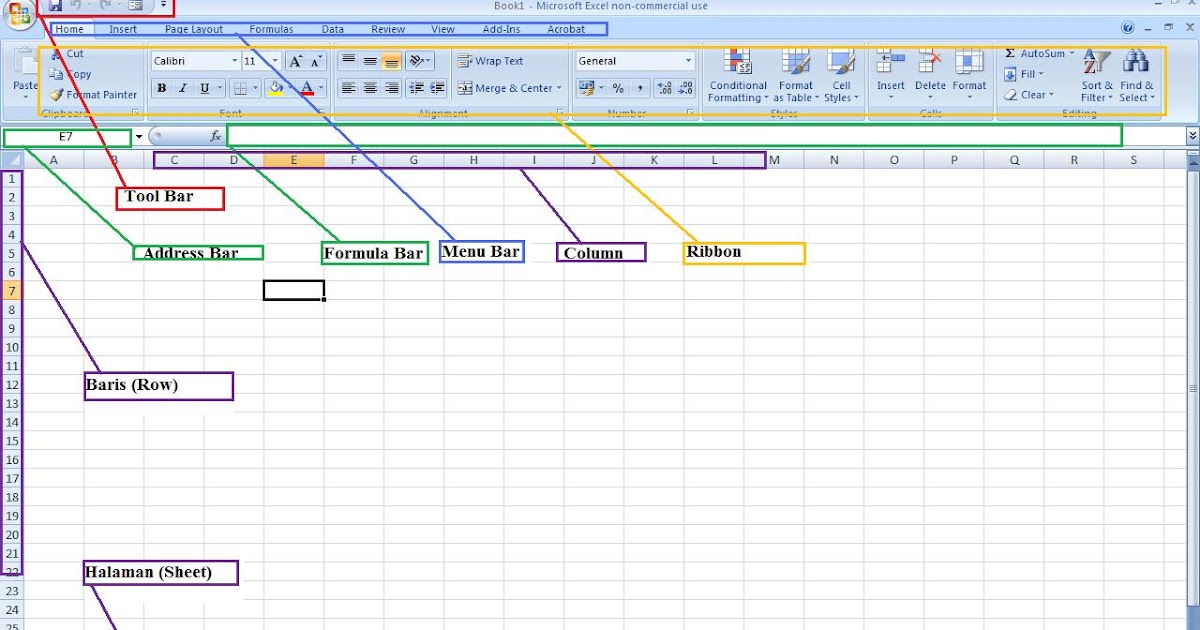The height and width of the screenshot is (630, 1200).
Task: Open the Review ribbon tab
Action: point(387,29)
